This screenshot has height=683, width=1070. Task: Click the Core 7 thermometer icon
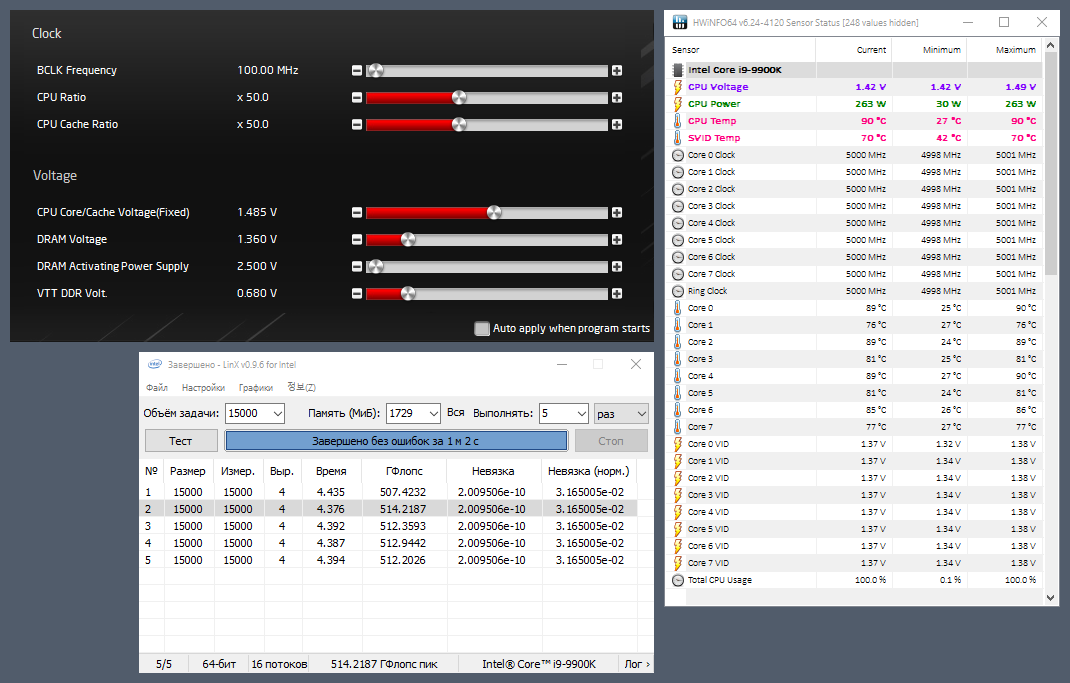click(678, 427)
